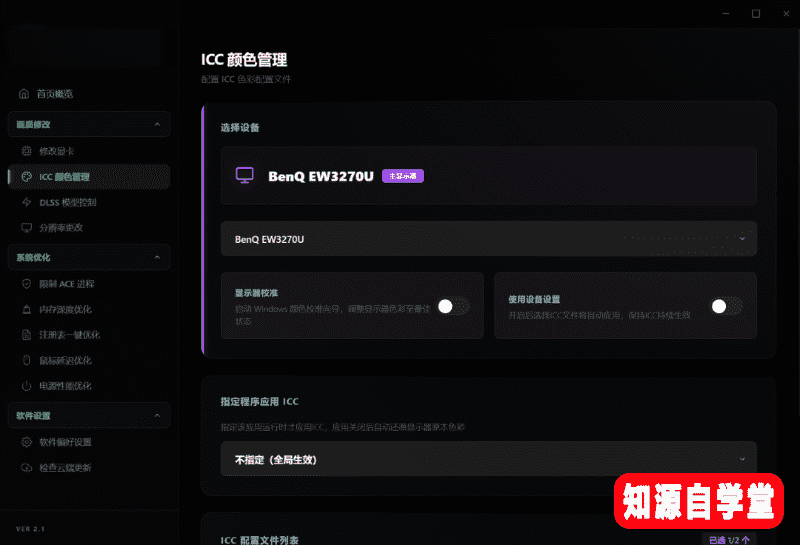800x545 pixels.
Task: Open the 不指定（全局生效）program dropdown
Action: 489,459
